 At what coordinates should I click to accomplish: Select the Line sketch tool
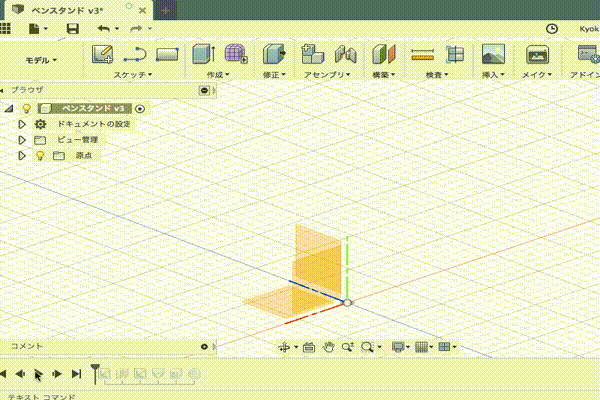(135, 54)
